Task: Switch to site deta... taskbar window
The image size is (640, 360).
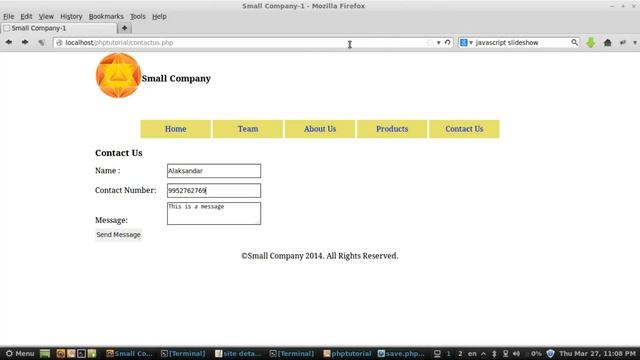Action: [238, 353]
